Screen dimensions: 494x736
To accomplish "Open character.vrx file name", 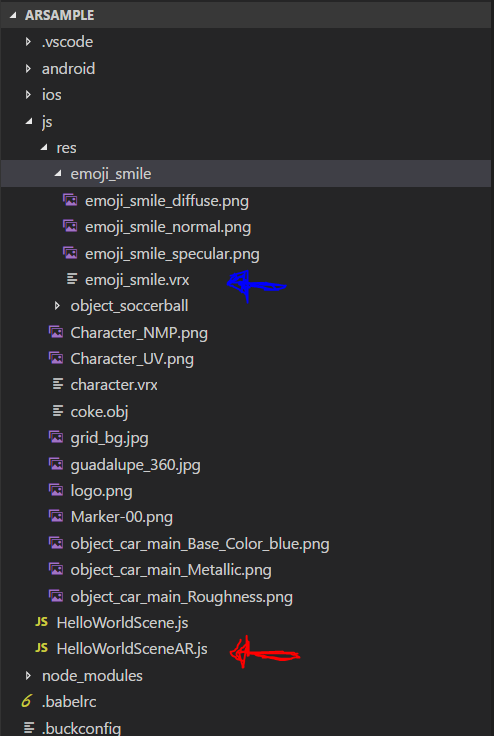I will [x=114, y=385].
